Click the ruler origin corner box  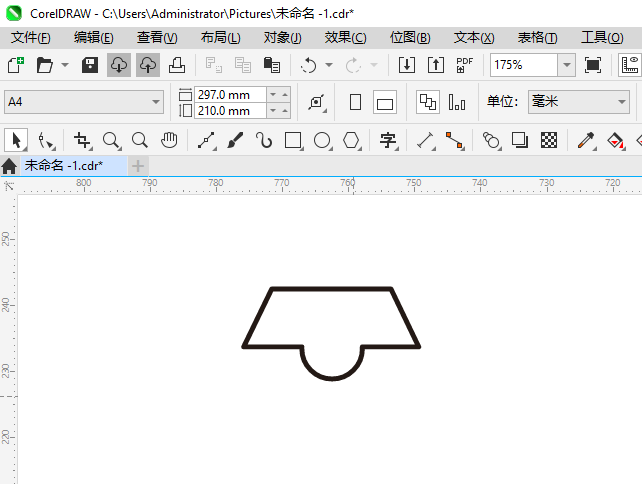point(9,185)
